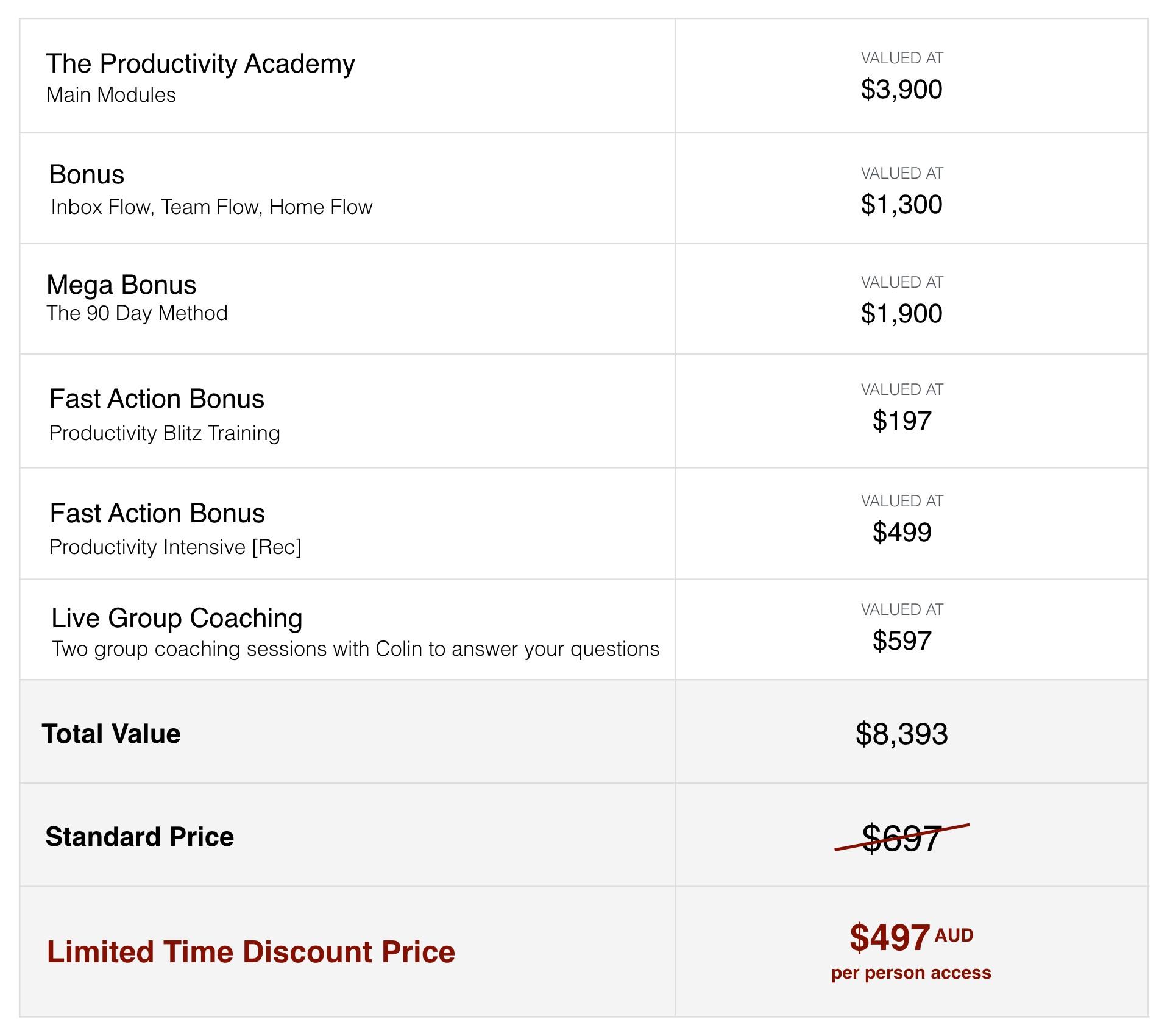1170x1036 pixels.
Task: Click 'The Productivity Academy' heading
Action: [x=200, y=64]
